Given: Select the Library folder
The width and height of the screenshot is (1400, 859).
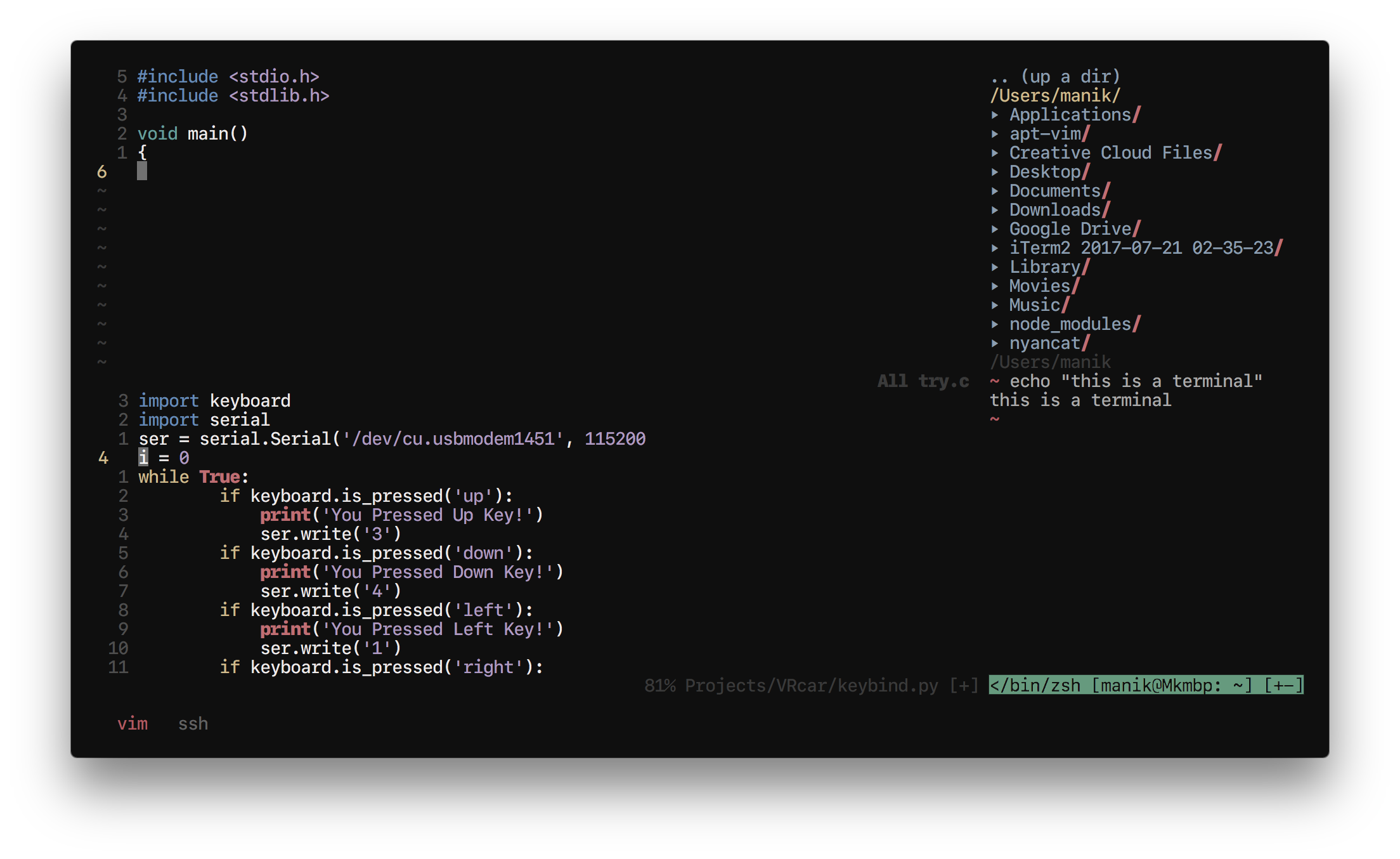Looking at the screenshot, I should point(1044,267).
